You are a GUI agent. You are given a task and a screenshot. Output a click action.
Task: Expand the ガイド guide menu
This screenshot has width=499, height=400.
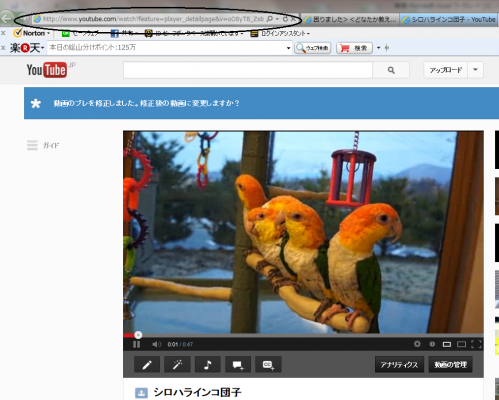coord(43,145)
